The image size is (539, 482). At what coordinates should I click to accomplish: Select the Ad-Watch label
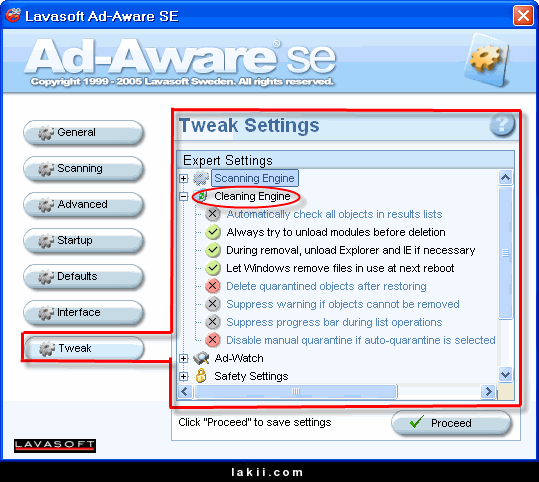point(239,358)
